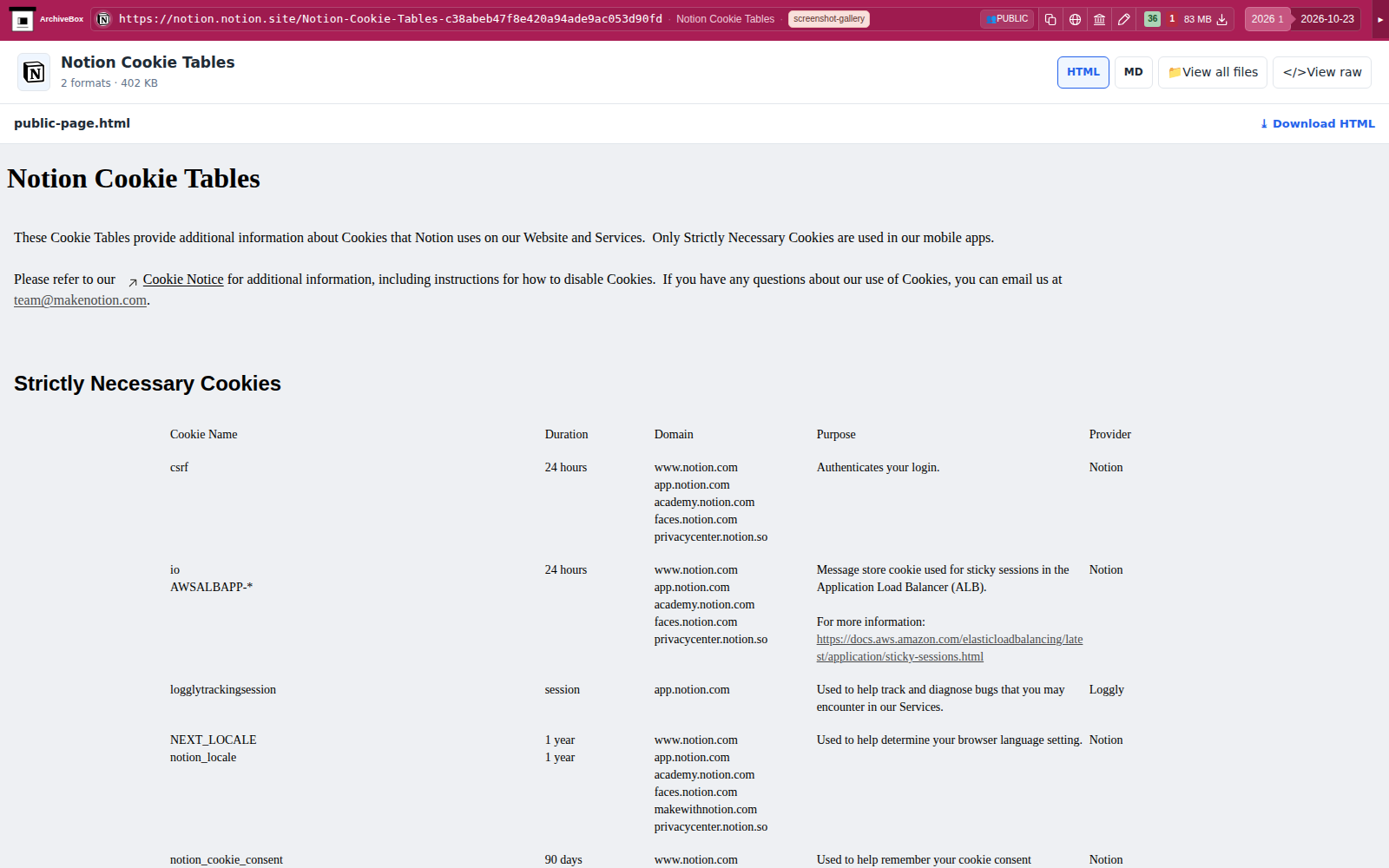Click the 'notion_cookie_consent' cookie name
This screenshot has width=1389, height=868.
coord(227,859)
